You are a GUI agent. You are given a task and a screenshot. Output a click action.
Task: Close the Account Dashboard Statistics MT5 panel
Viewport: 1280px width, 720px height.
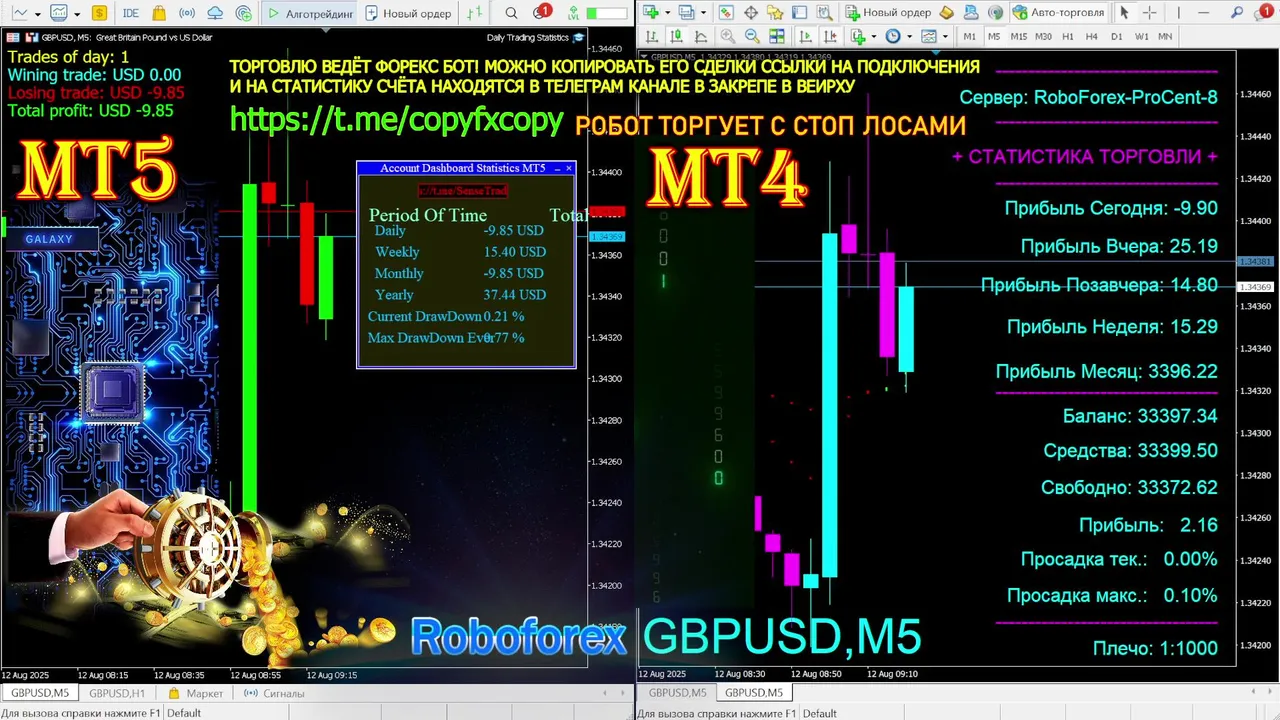point(569,168)
